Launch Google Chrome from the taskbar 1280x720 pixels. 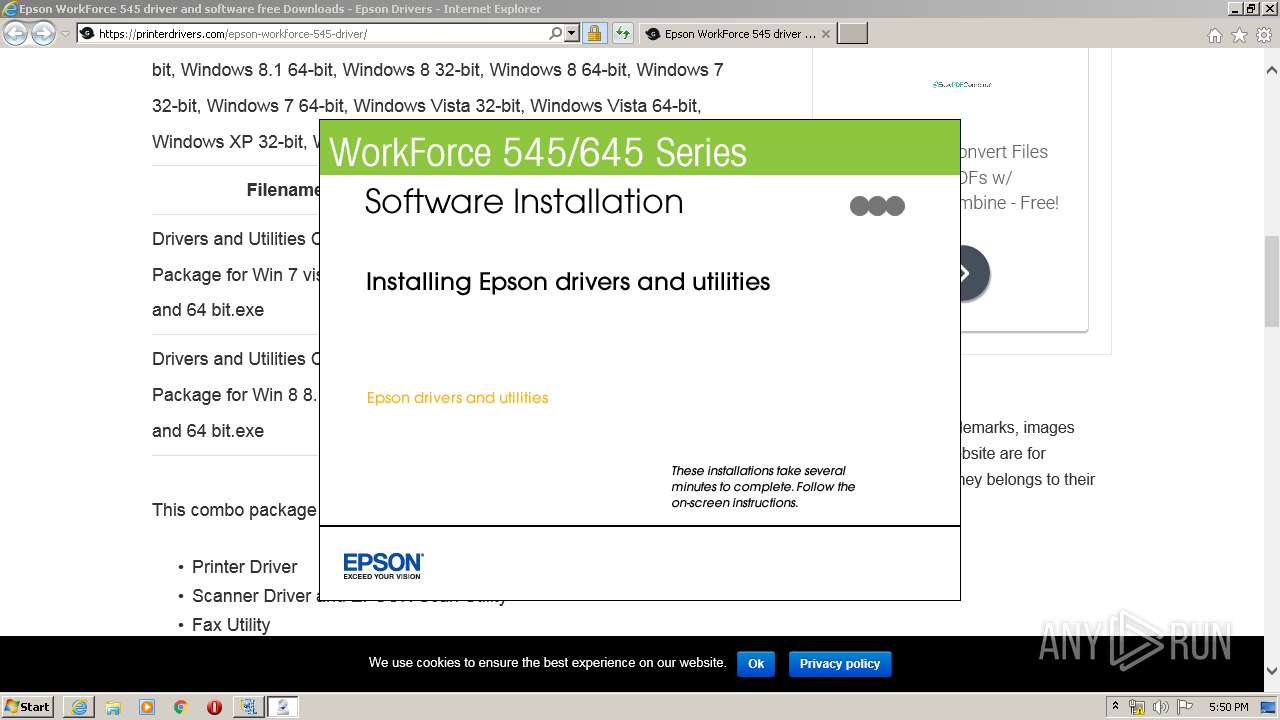(181, 707)
